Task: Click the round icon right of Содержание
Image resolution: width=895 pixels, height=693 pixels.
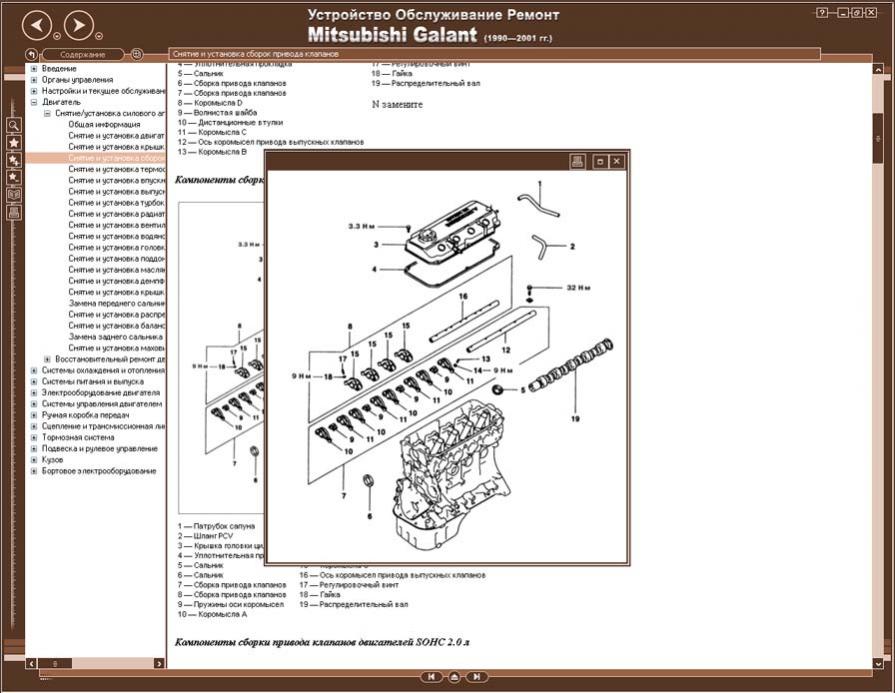Action: [x=137, y=54]
